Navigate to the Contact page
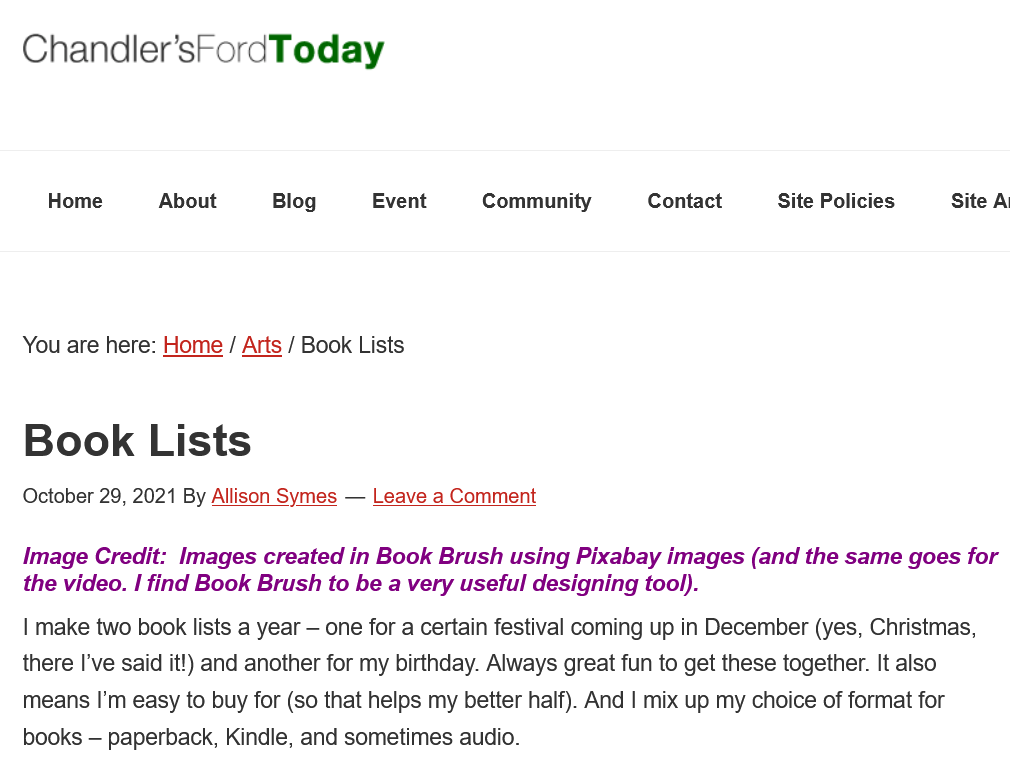 coord(684,201)
